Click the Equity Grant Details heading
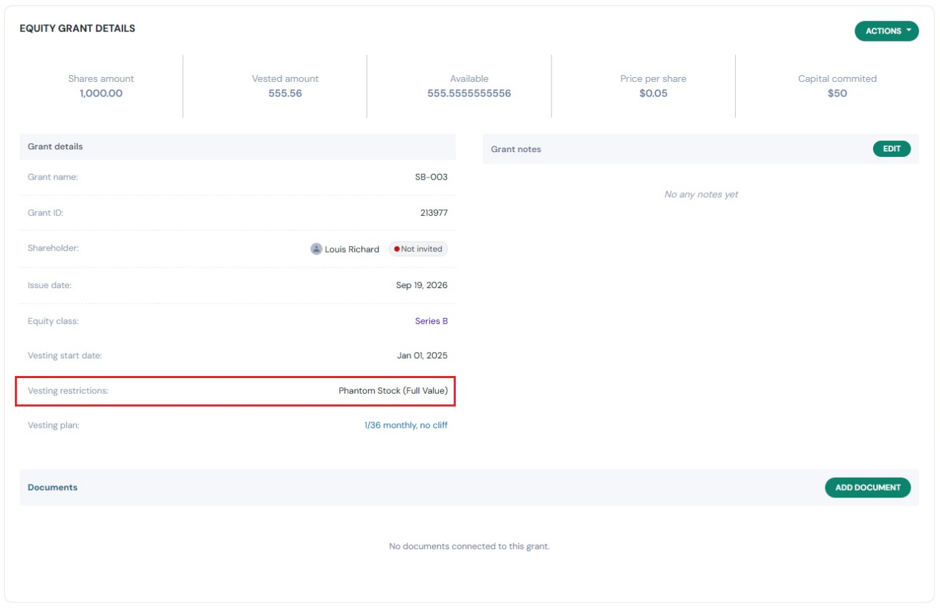The width and height of the screenshot is (940, 608). [x=77, y=28]
